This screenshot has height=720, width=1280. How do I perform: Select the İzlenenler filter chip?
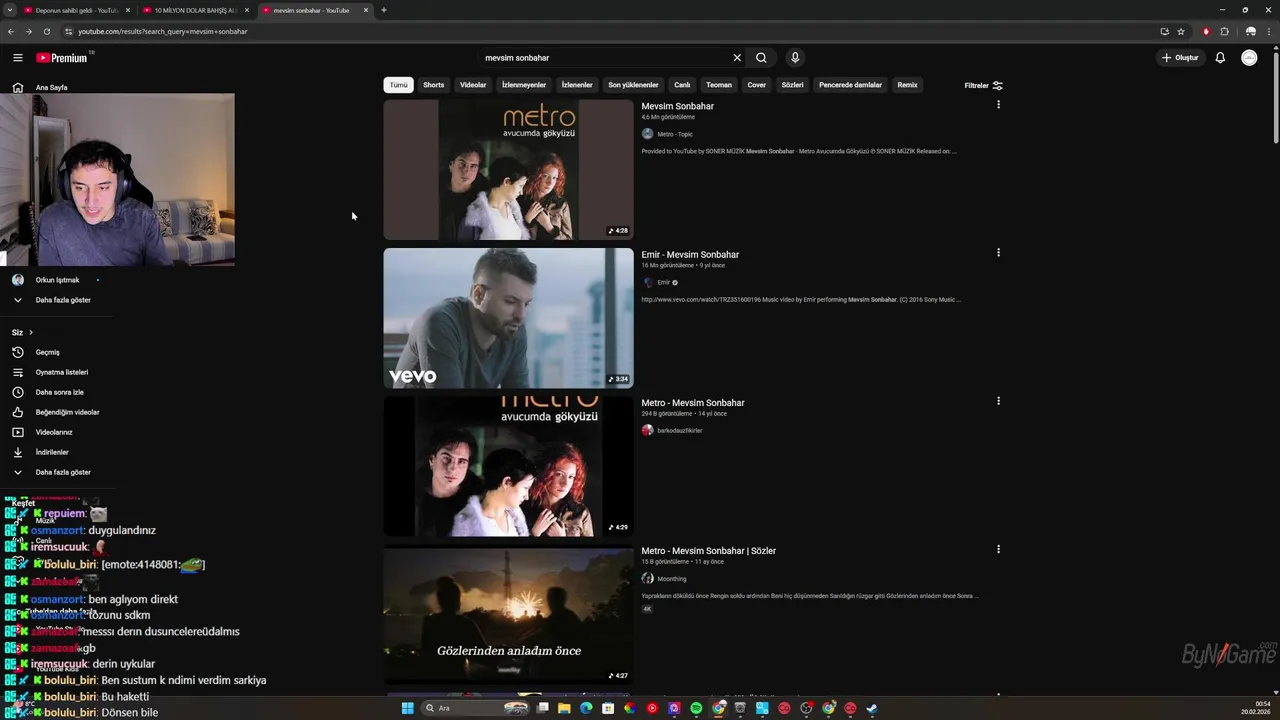click(577, 85)
